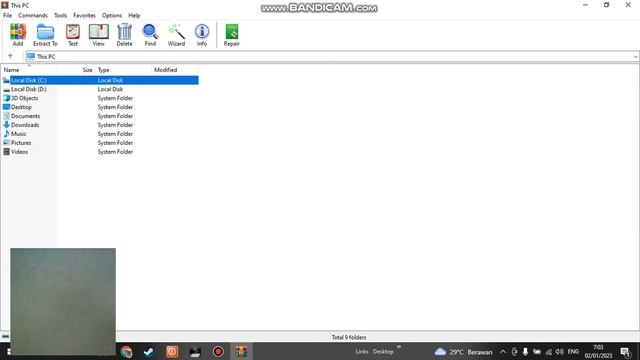Viewport: 640px width, 360px height.
Task: Click System Folder type cell for Videos
Action: pos(115,152)
